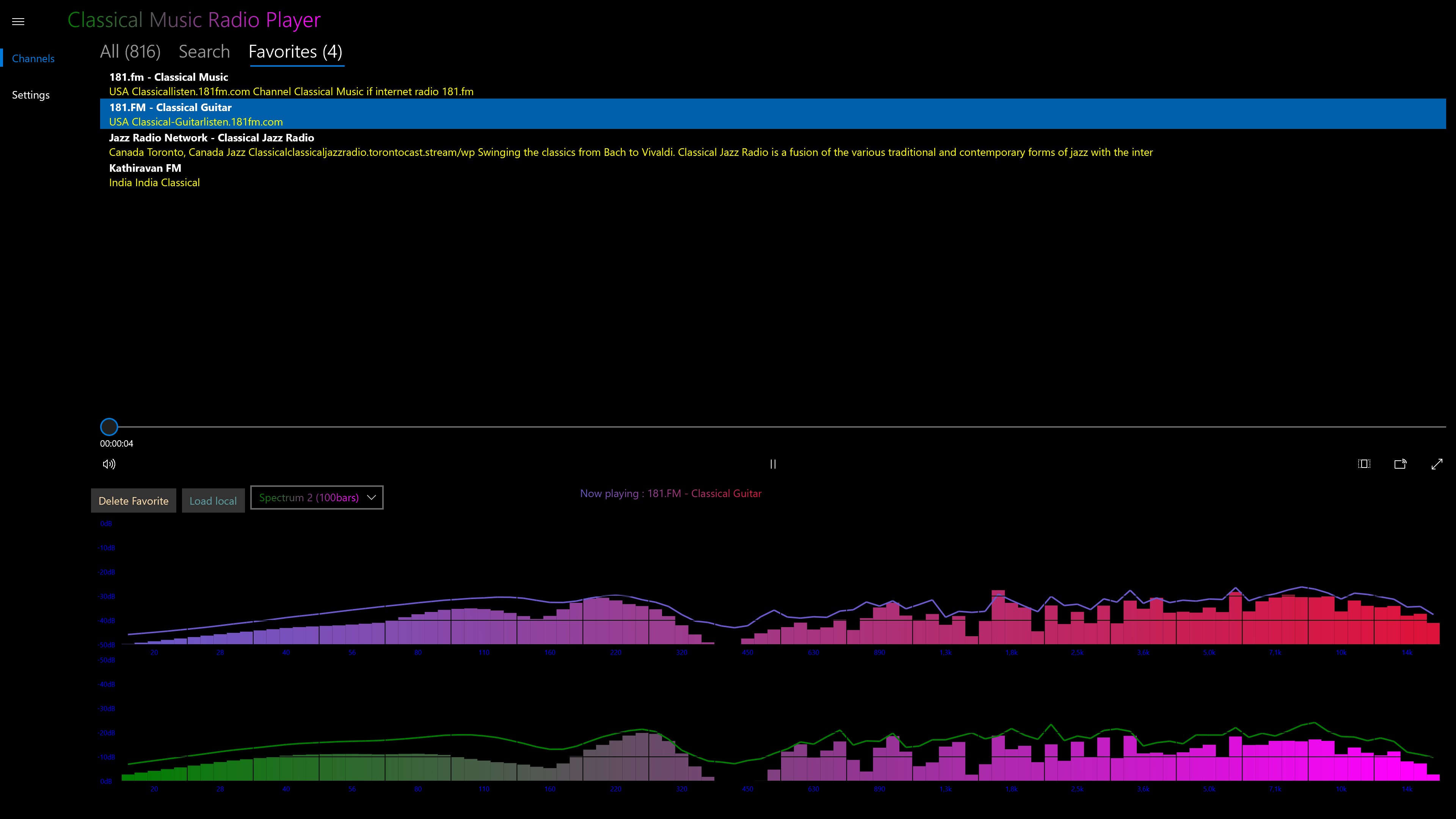Click the Spectrum dropdown chevron arrow

[x=371, y=497]
